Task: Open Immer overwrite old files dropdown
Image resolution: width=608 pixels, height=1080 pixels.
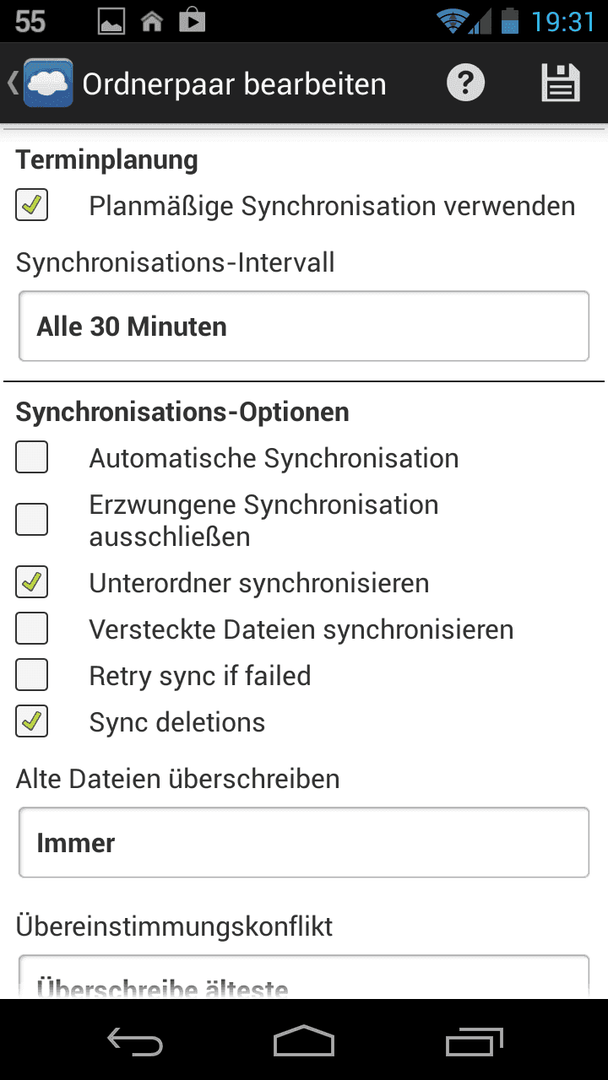Action: [x=304, y=842]
